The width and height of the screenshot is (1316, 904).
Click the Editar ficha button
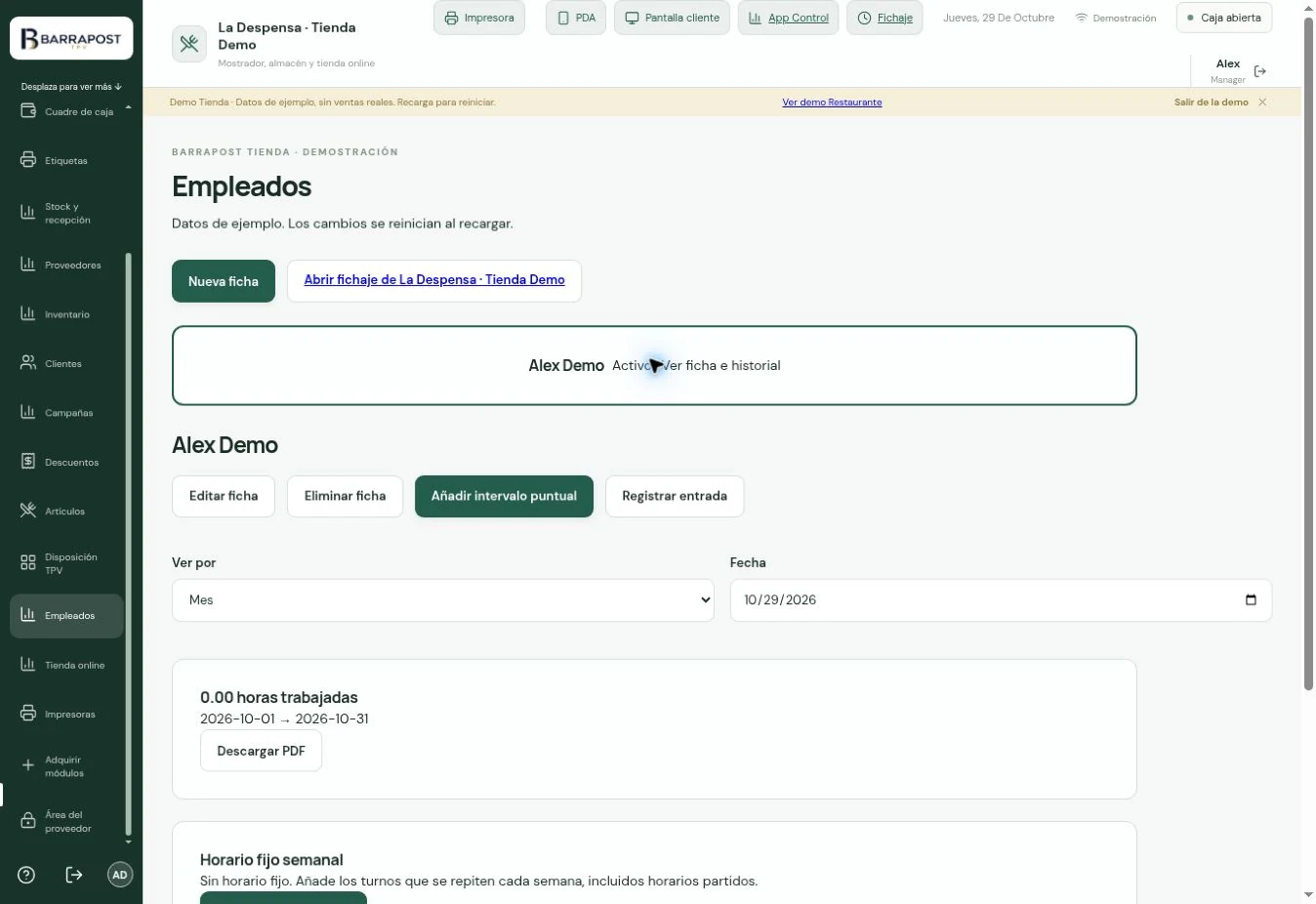(224, 496)
